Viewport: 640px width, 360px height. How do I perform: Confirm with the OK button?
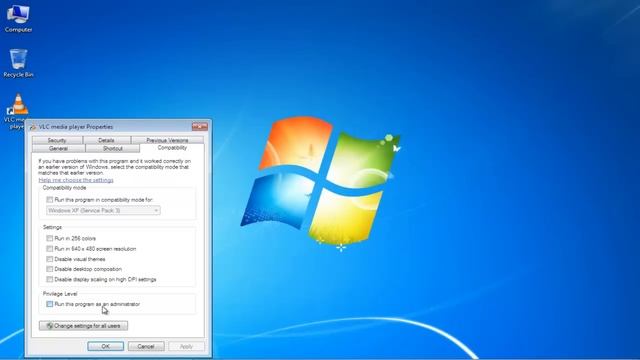click(x=105, y=346)
